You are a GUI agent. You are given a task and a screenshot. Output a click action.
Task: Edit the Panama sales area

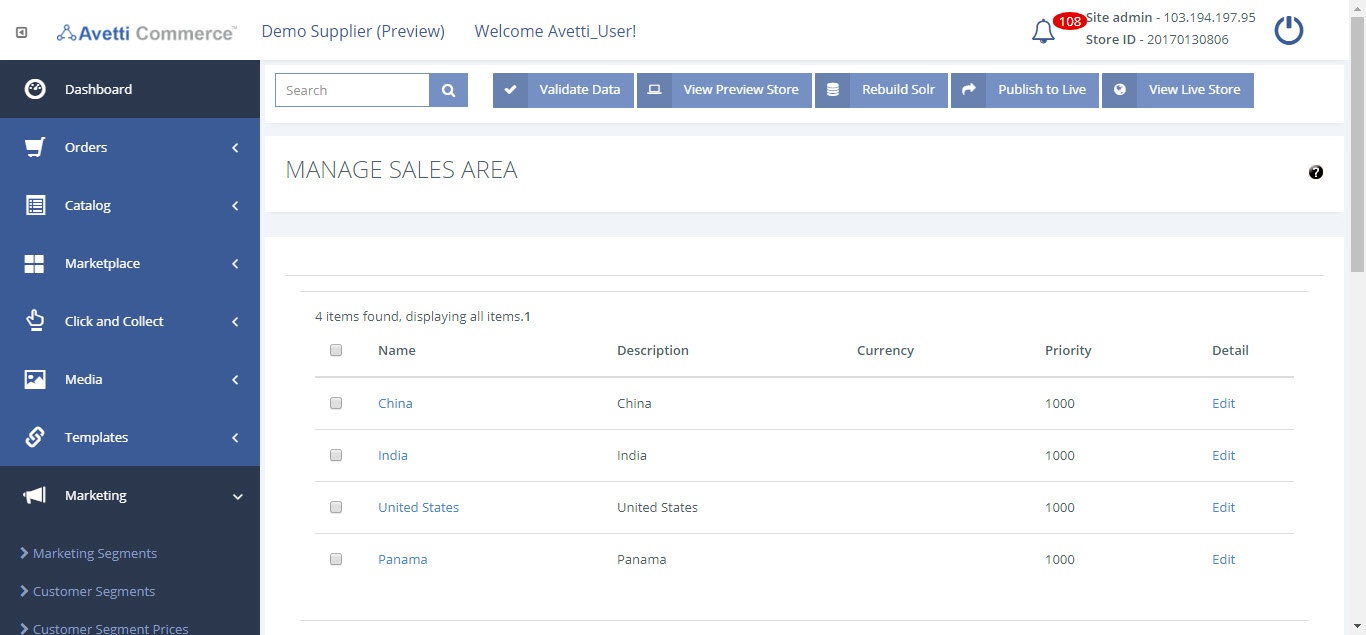click(x=1224, y=559)
